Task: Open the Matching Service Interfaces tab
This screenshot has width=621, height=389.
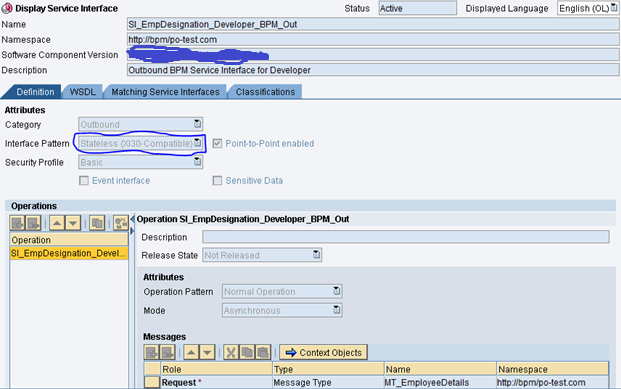Action: pos(165,92)
